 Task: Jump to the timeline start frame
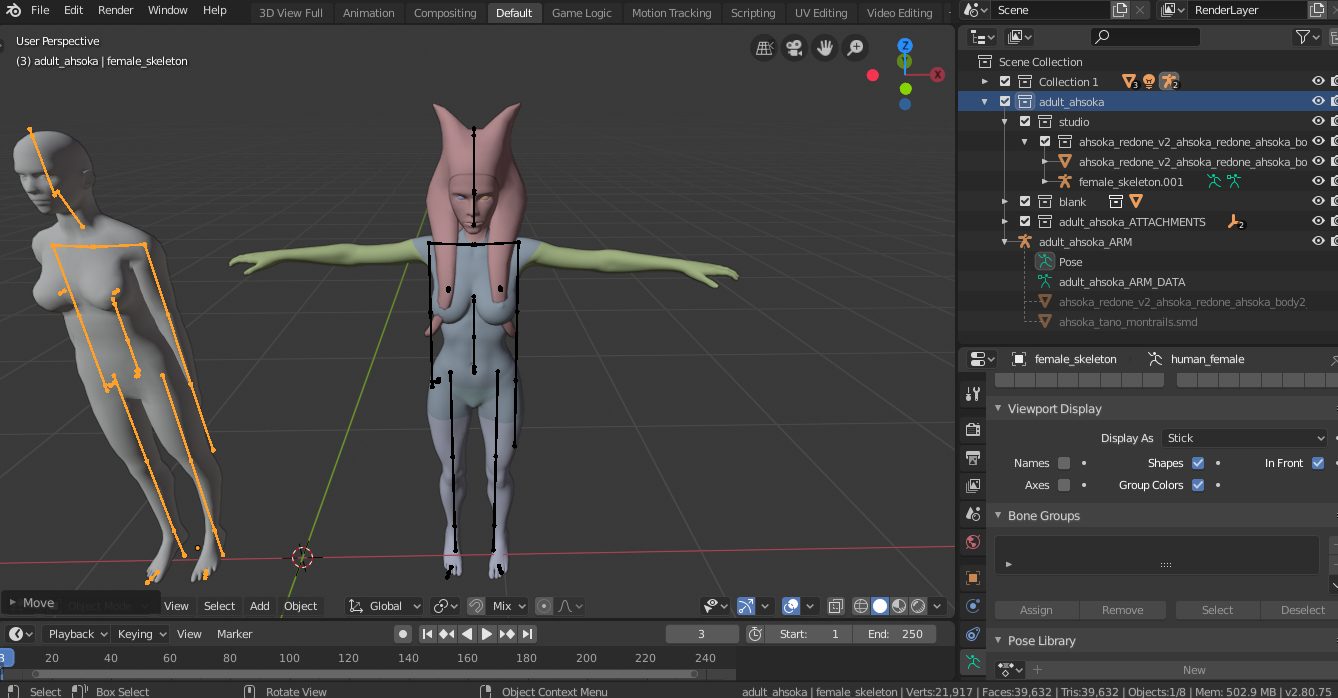click(427, 634)
